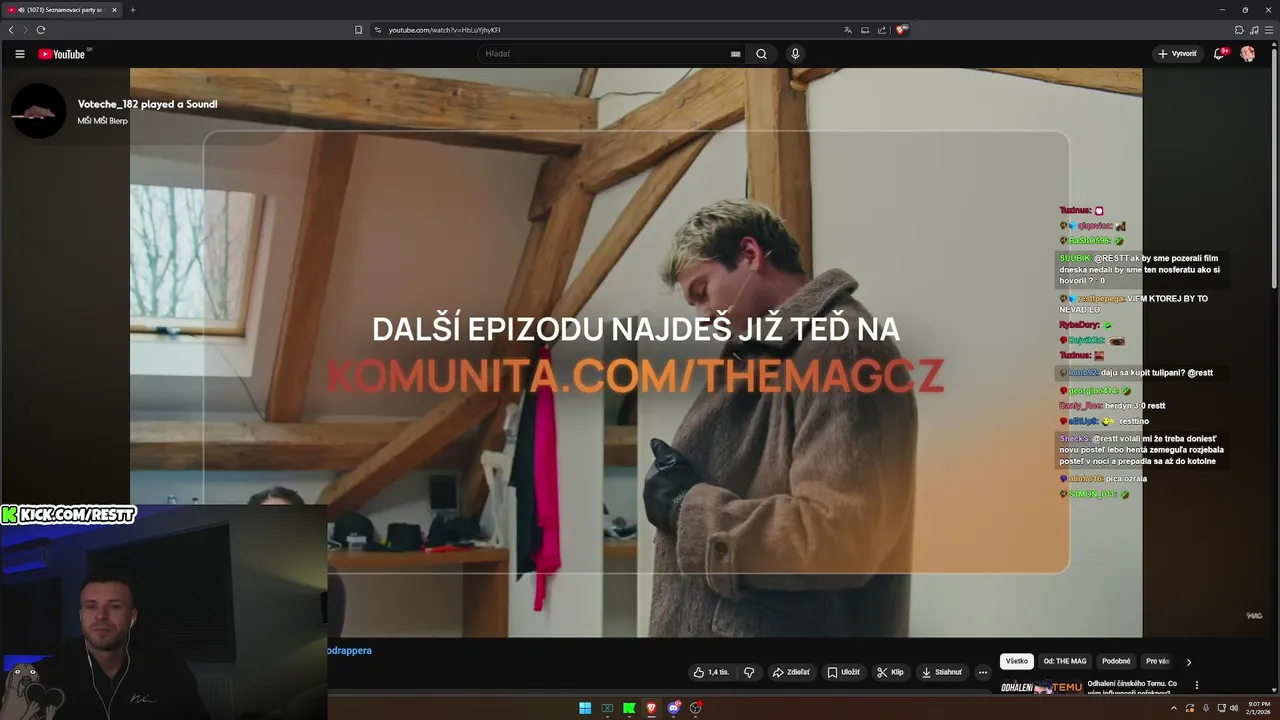Click the Zdieľať share button
1280x720 pixels.
[791, 672]
